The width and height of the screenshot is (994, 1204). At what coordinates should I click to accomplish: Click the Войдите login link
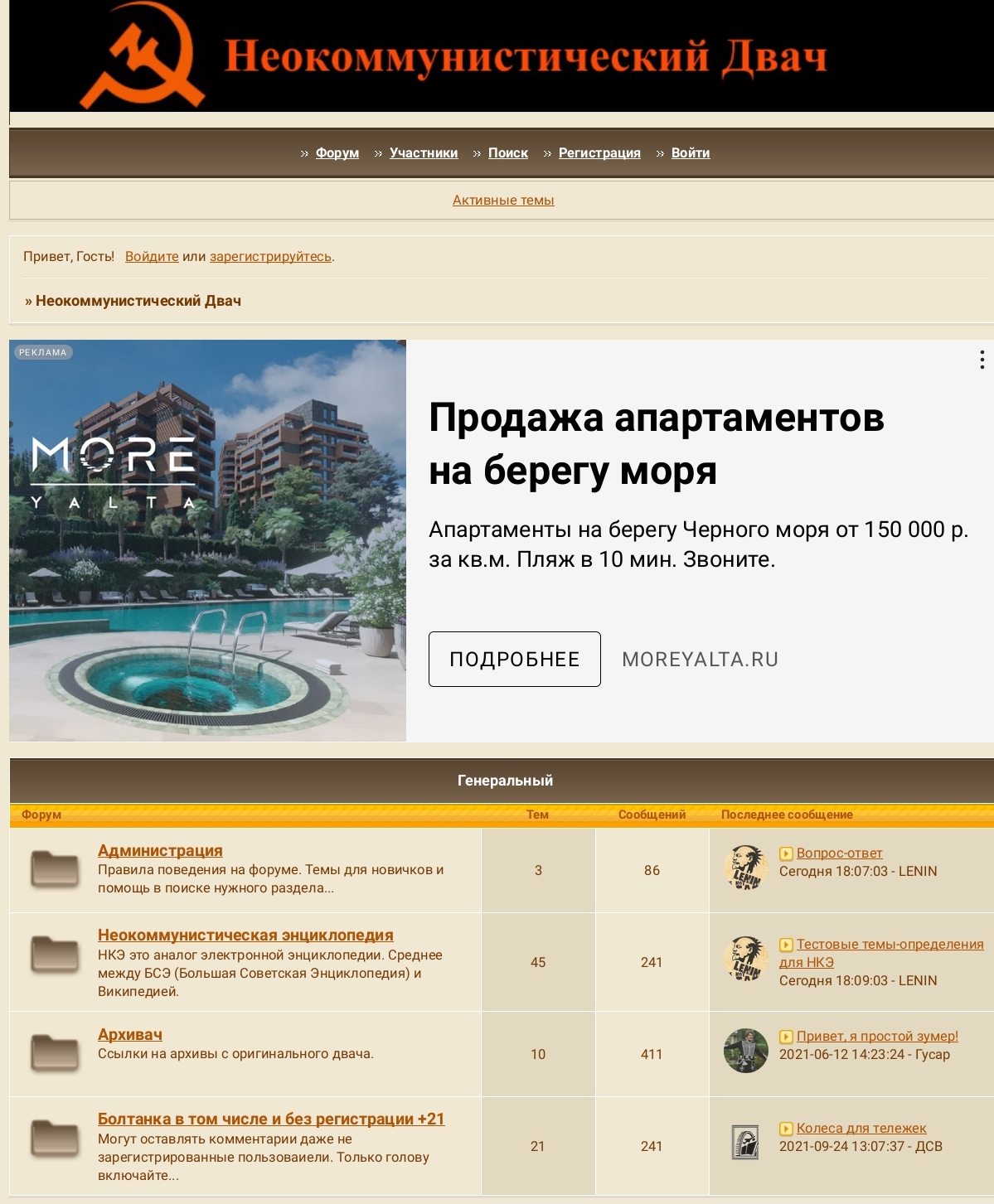point(152,257)
